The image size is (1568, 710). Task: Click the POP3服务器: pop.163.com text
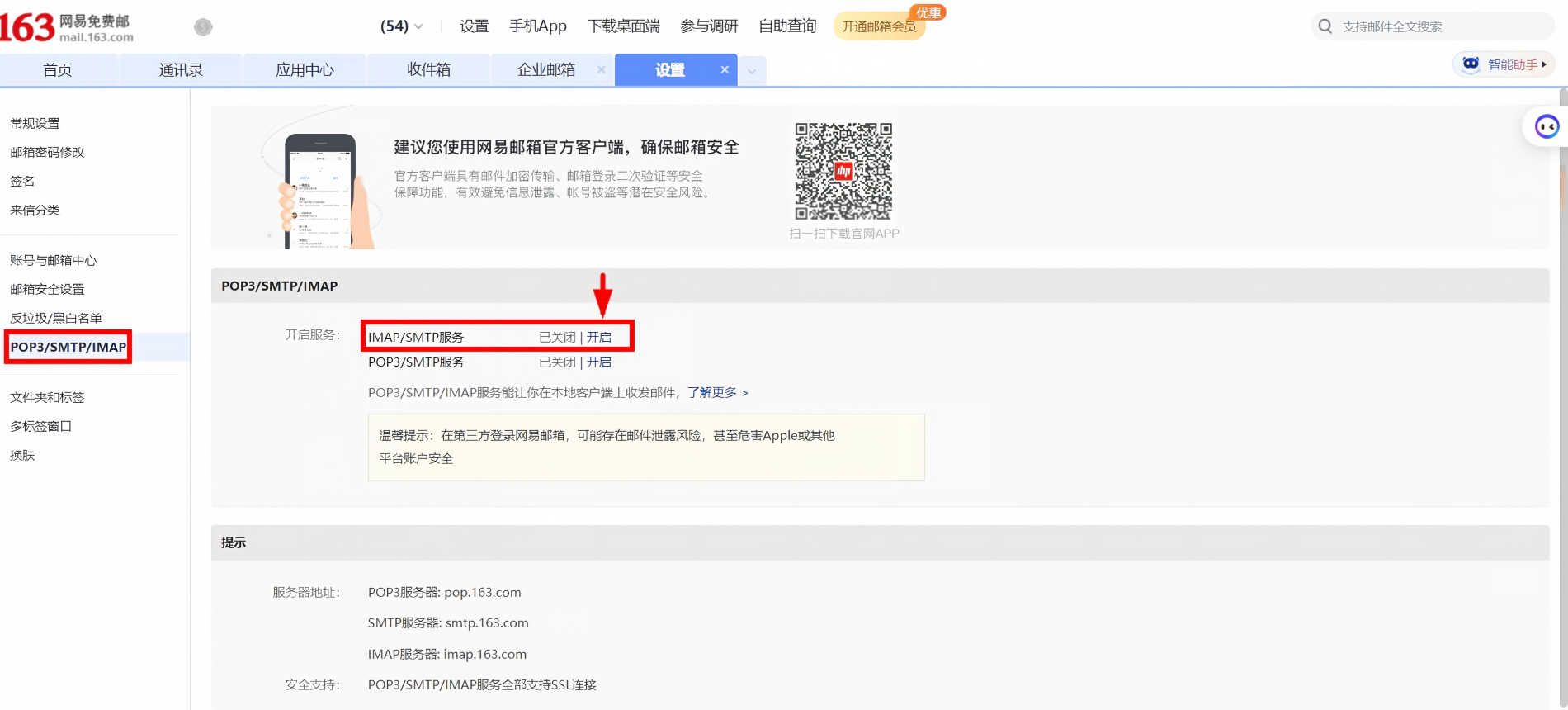point(445,592)
